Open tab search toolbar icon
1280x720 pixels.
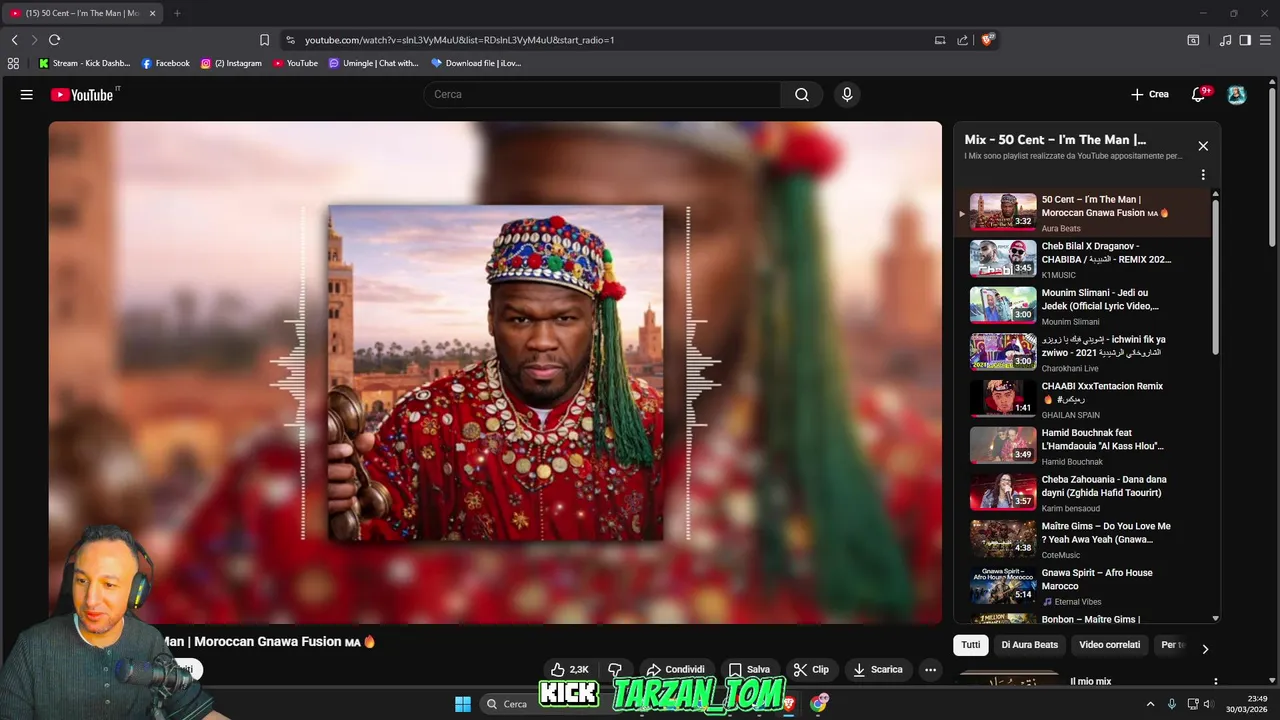[x=1193, y=40]
